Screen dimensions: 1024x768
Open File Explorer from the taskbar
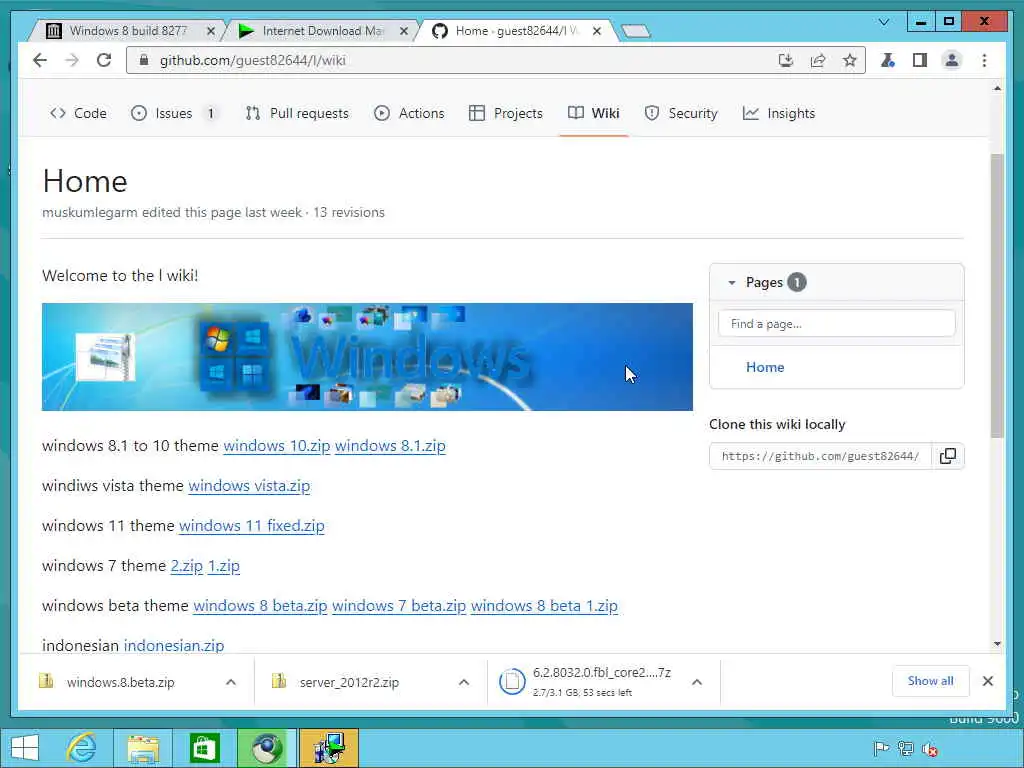click(x=143, y=748)
